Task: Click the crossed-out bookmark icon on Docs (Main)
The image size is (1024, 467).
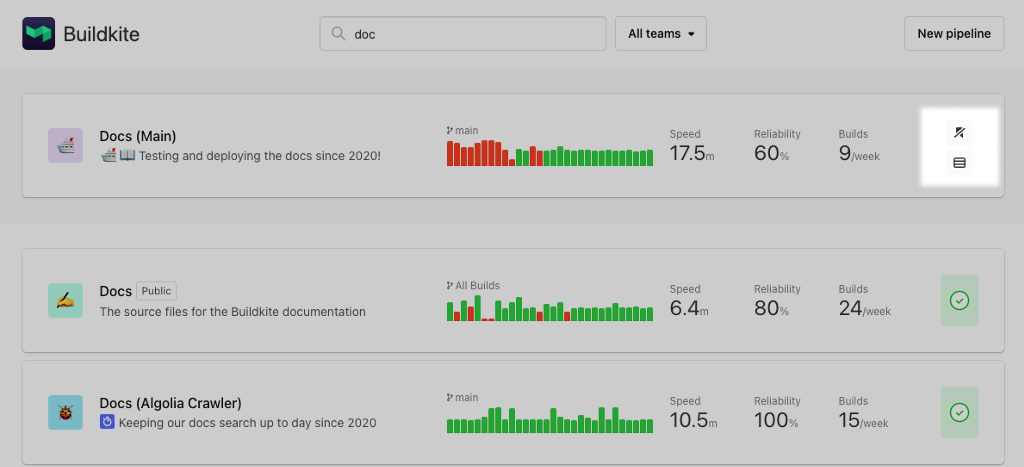Action: pos(959,133)
